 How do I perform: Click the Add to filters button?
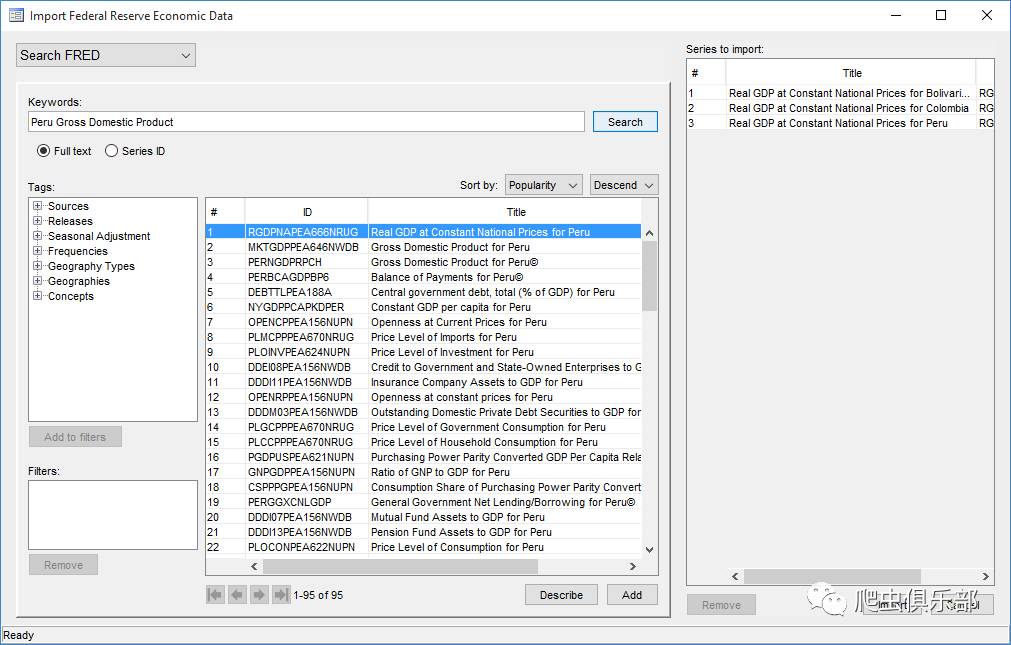coord(75,437)
